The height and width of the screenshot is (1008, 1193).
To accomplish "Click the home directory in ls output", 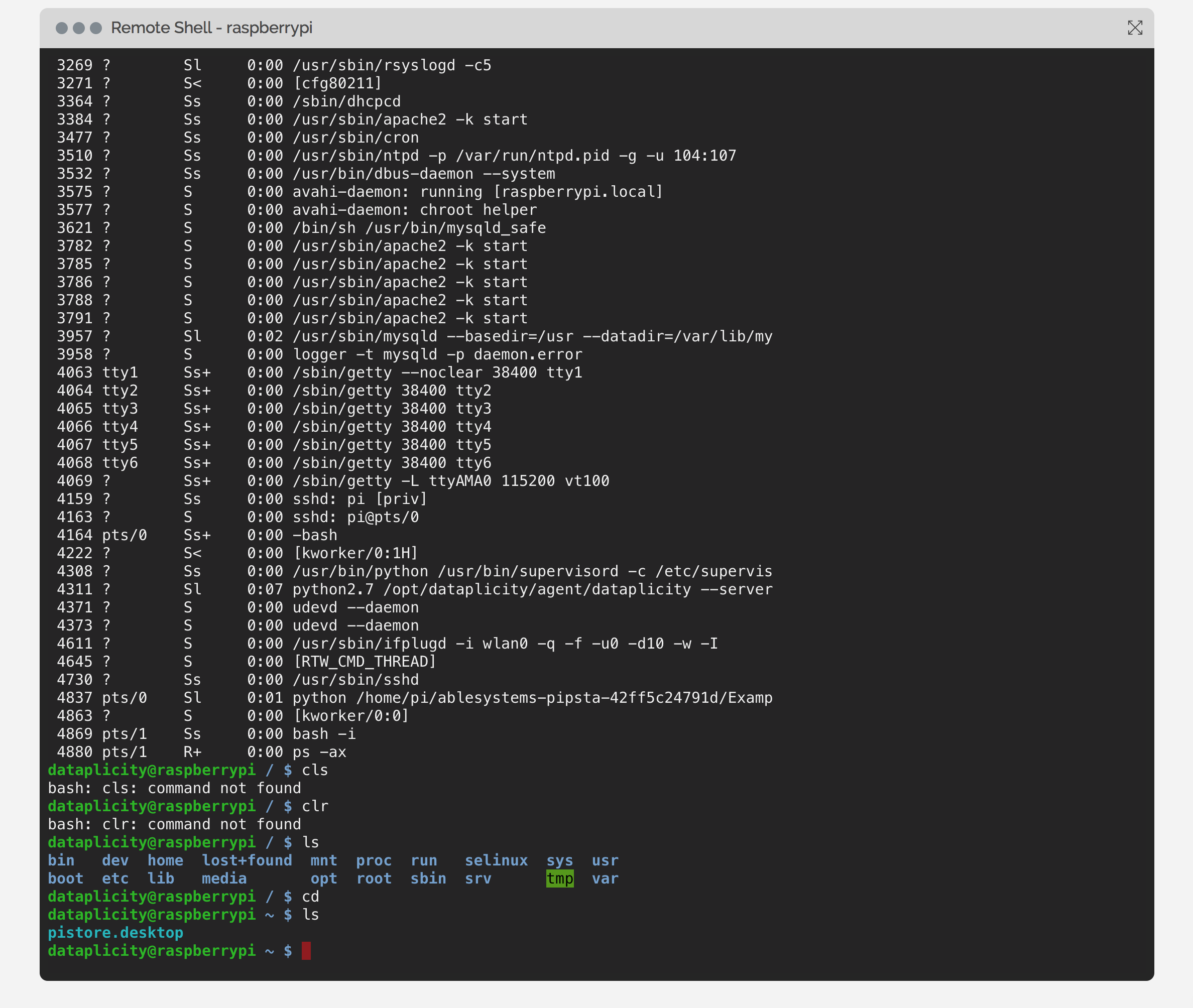I will point(165,860).
